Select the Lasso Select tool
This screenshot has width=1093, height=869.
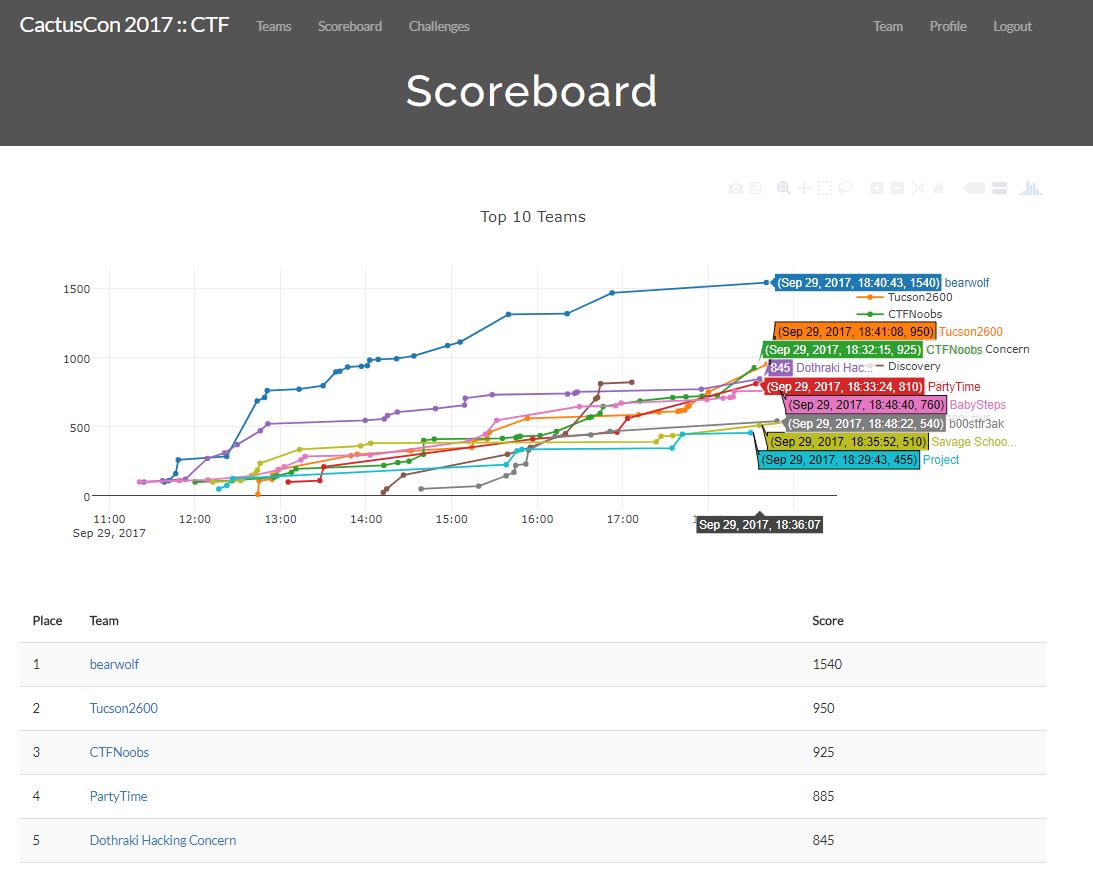coord(846,187)
